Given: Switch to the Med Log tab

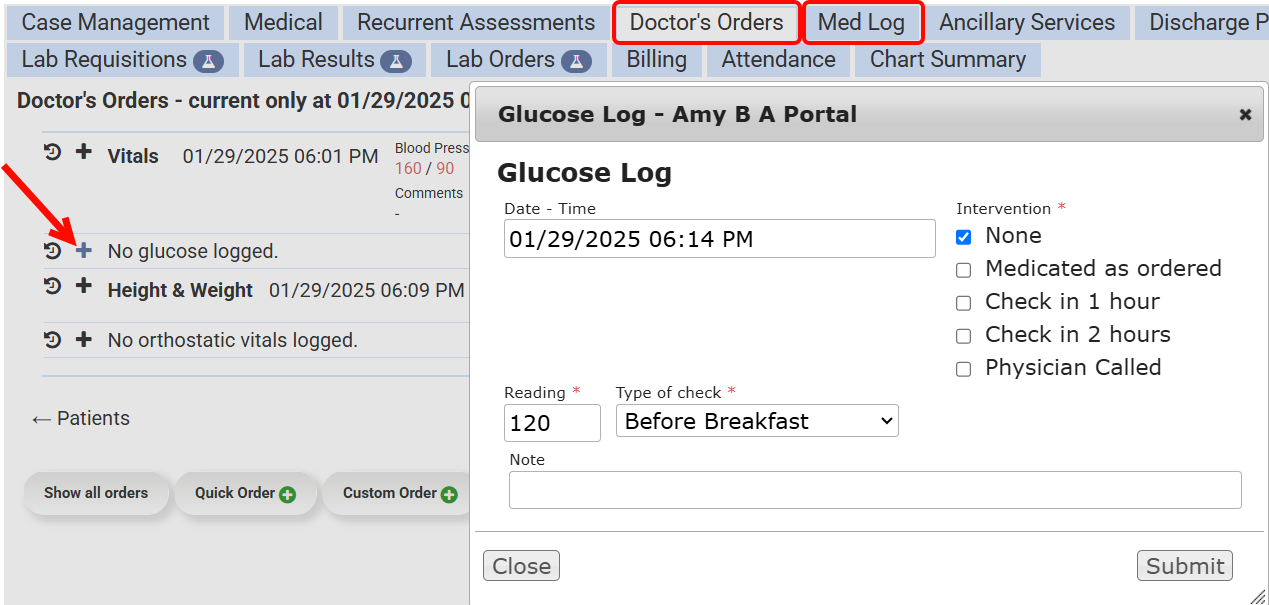Looking at the screenshot, I should (861, 22).
